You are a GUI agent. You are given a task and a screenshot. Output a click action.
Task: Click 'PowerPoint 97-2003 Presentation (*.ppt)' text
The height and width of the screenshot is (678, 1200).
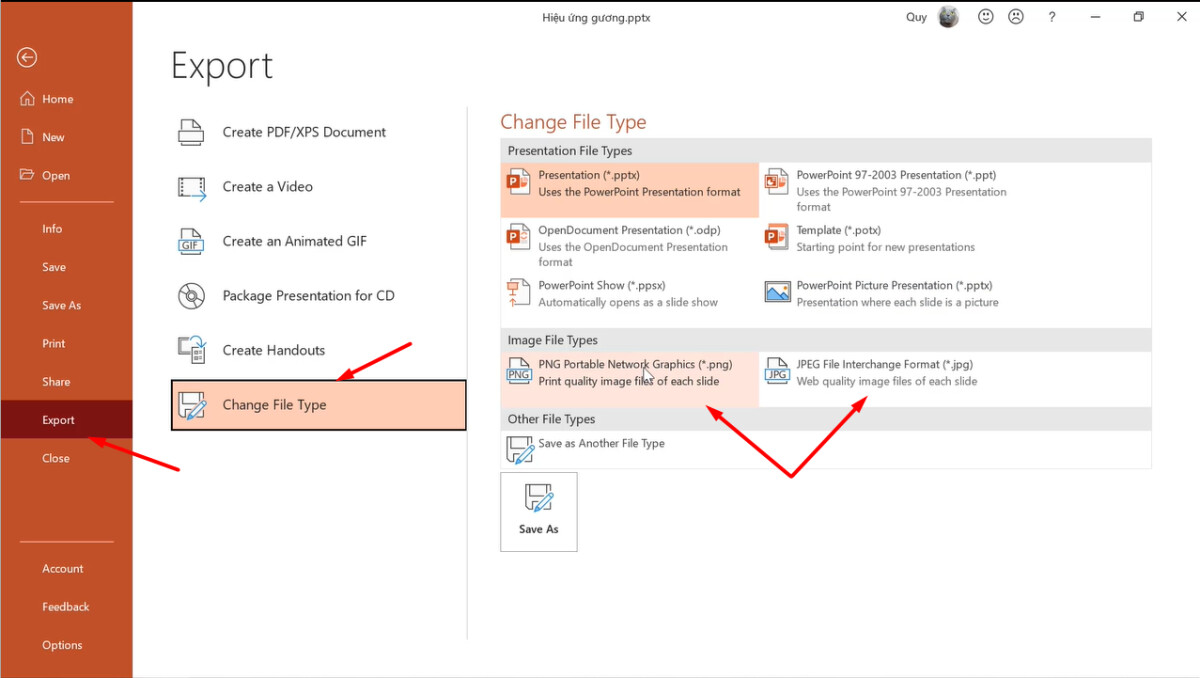896,175
